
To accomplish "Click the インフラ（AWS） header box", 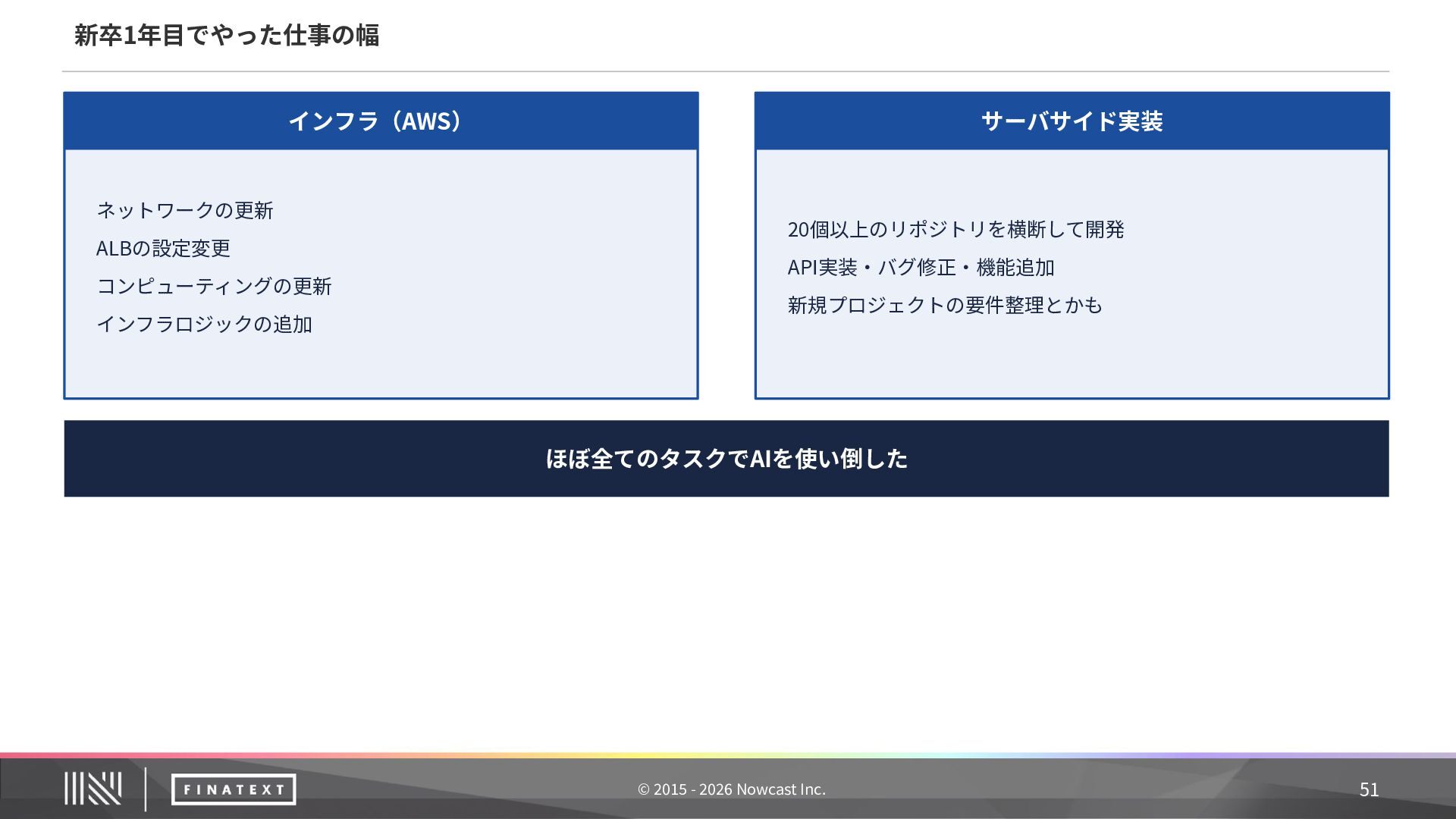I will click(x=381, y=121).
